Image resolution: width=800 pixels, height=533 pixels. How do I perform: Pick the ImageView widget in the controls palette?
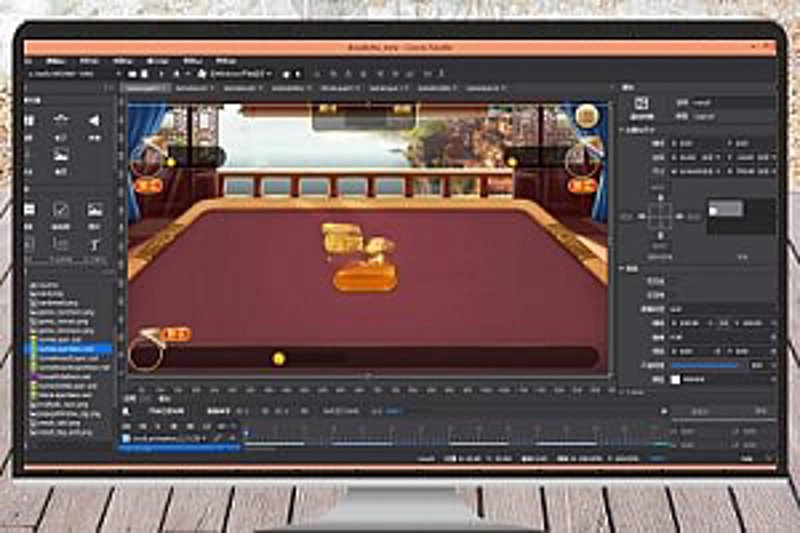click(94, 210)
